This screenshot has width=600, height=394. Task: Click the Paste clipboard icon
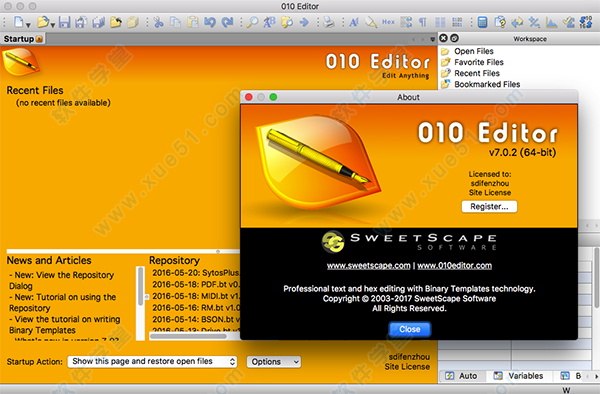(x=193, y=22)
